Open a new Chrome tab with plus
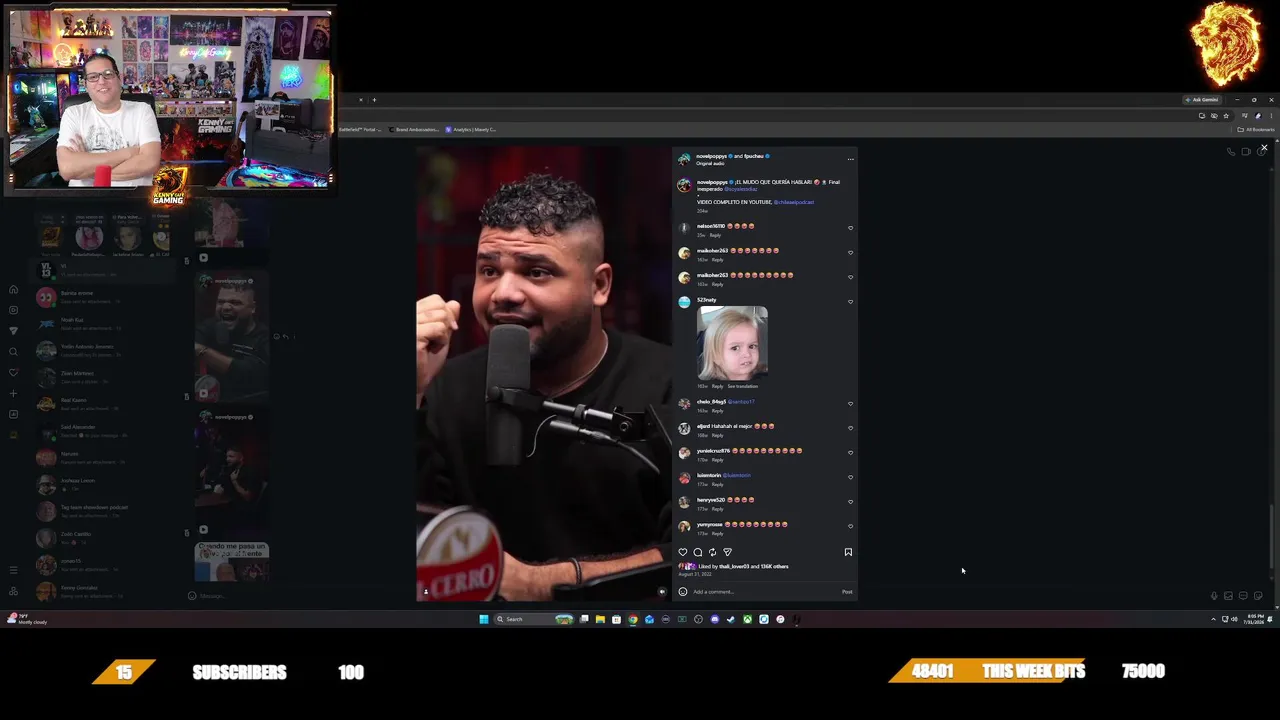Viewport: 1280px width, 720px height. [374, 100]
